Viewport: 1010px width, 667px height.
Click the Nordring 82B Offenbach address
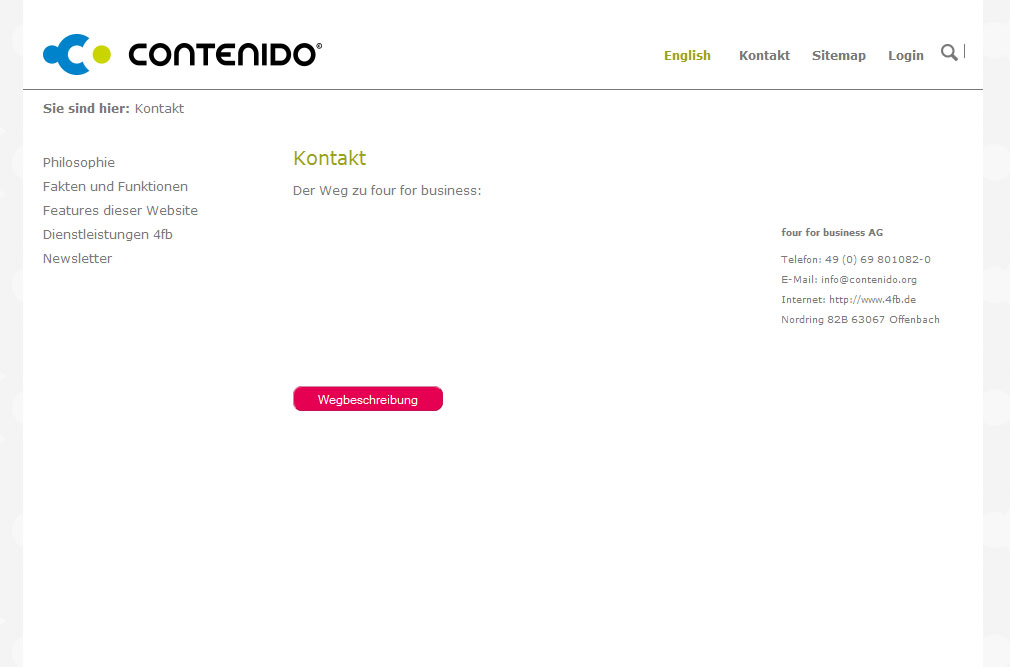tap(860, 320)
